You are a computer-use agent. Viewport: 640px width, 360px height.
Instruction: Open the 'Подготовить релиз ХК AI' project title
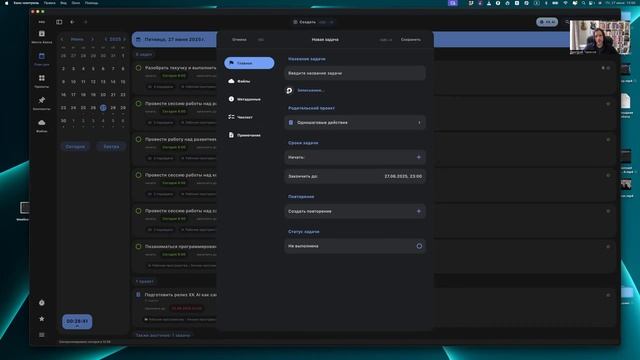180,294
